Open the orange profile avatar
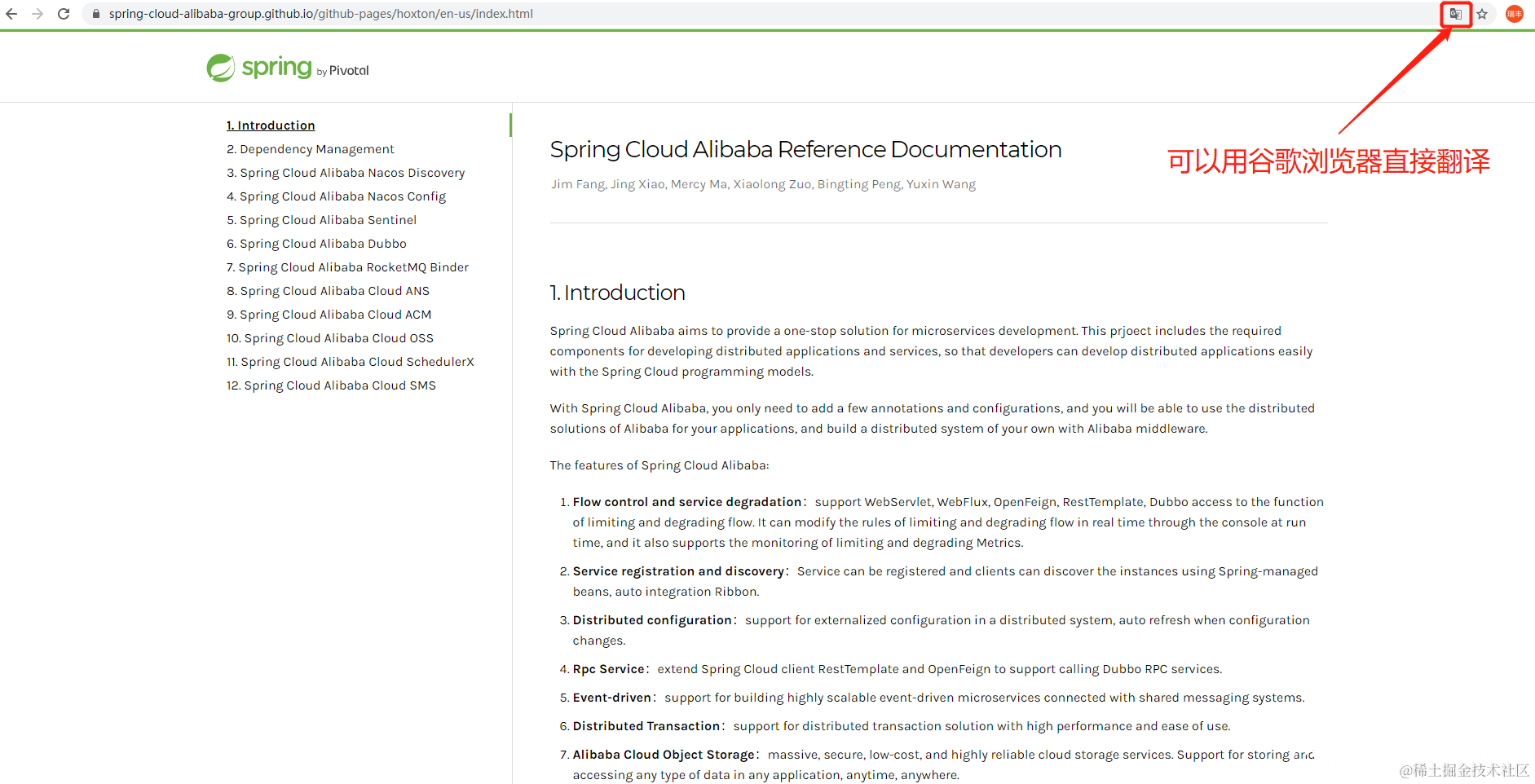 pyautogui.click(x=1515, y=14)
